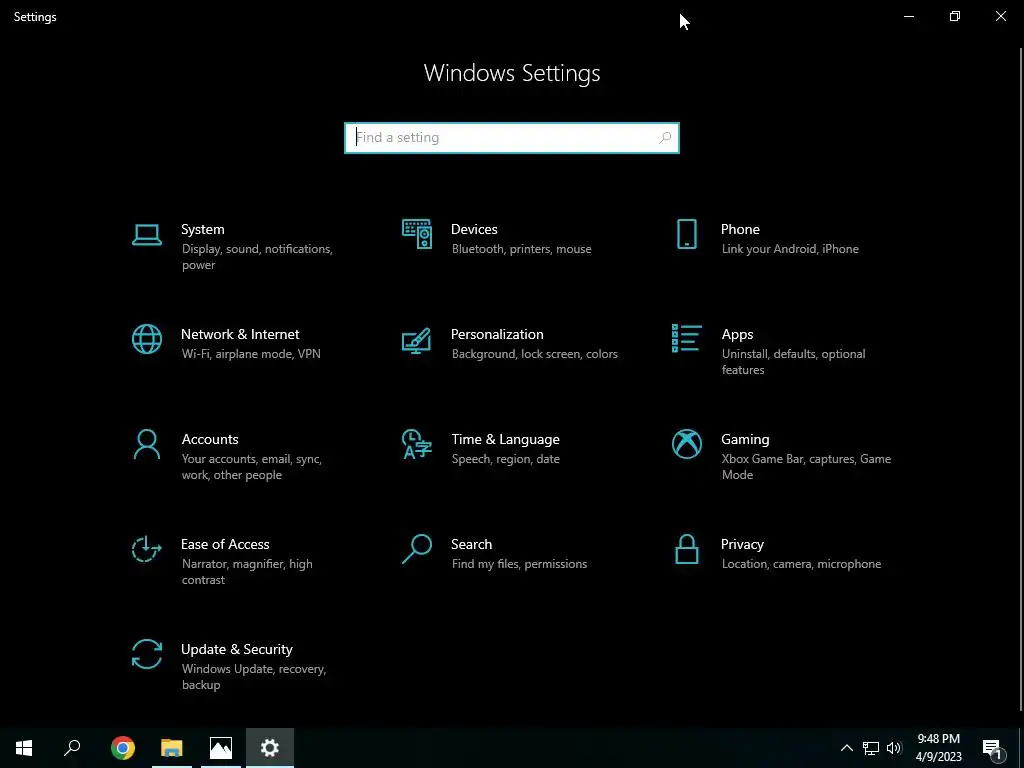Click "Narrator, magnifier, high contrast" text
The height and width of the screenshot is (768, 1024).
(247, 572)
